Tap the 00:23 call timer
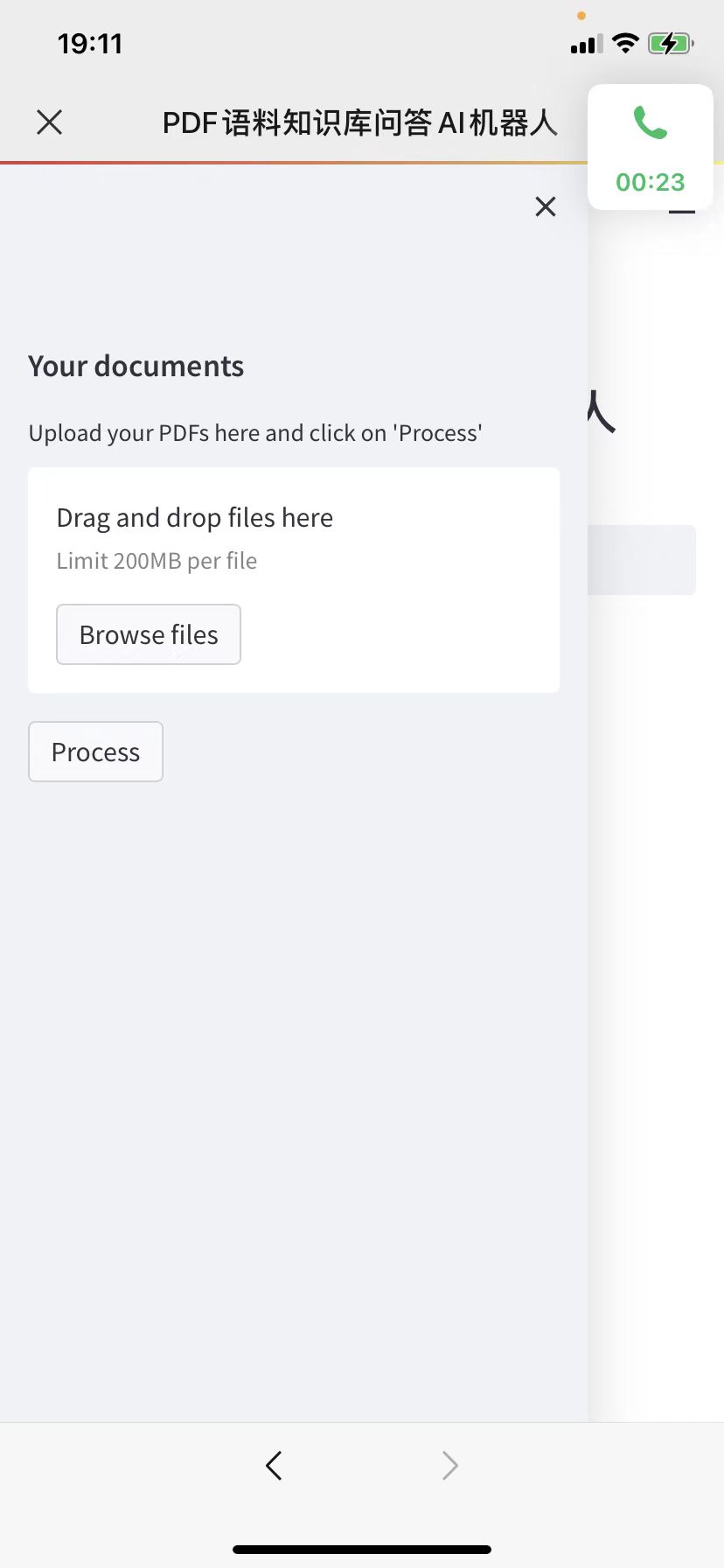 651,182
